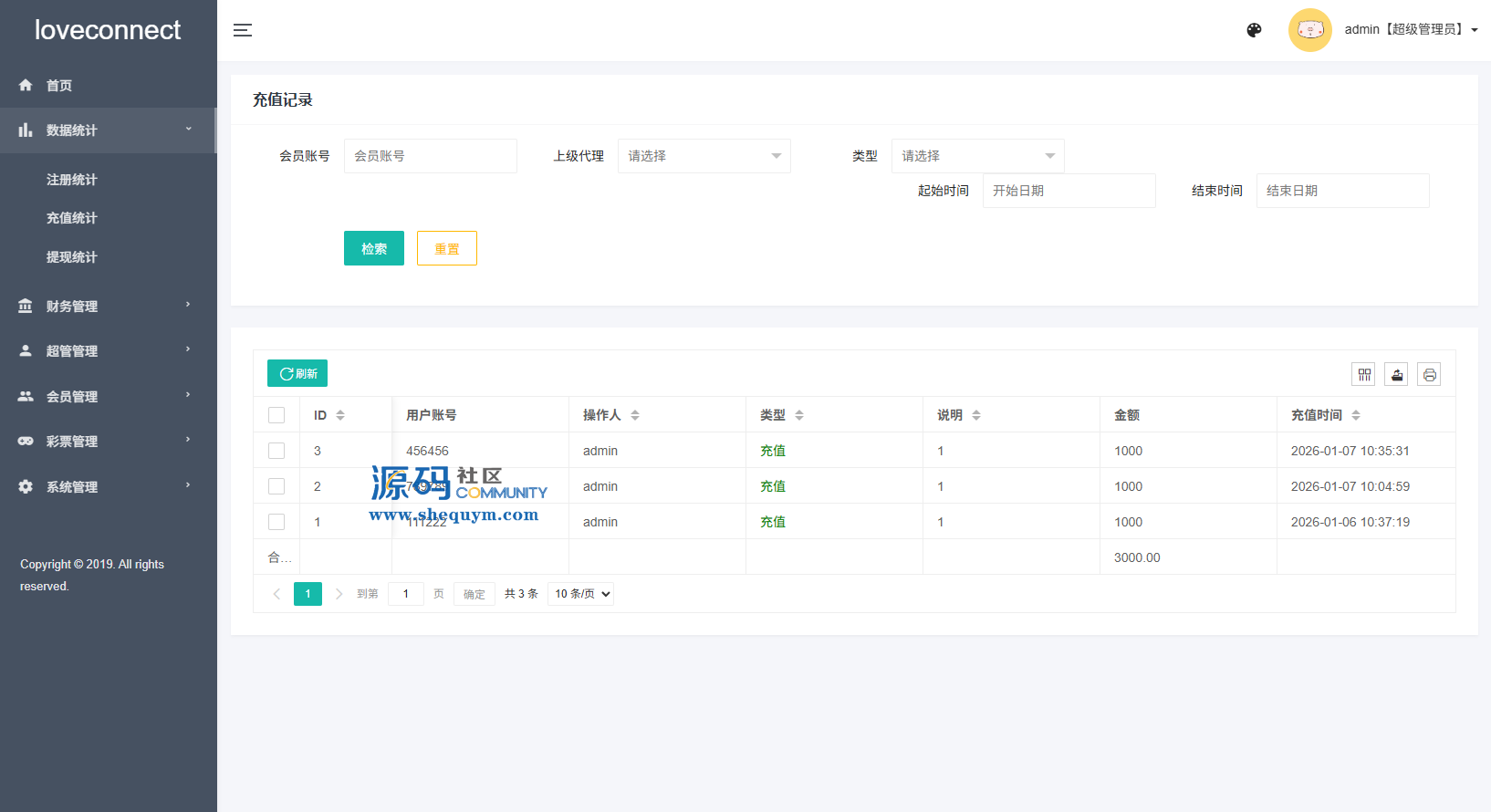Screen dimensions: 1491x812
Task: Open the column filter grid icon
Action: [1364, 374]
